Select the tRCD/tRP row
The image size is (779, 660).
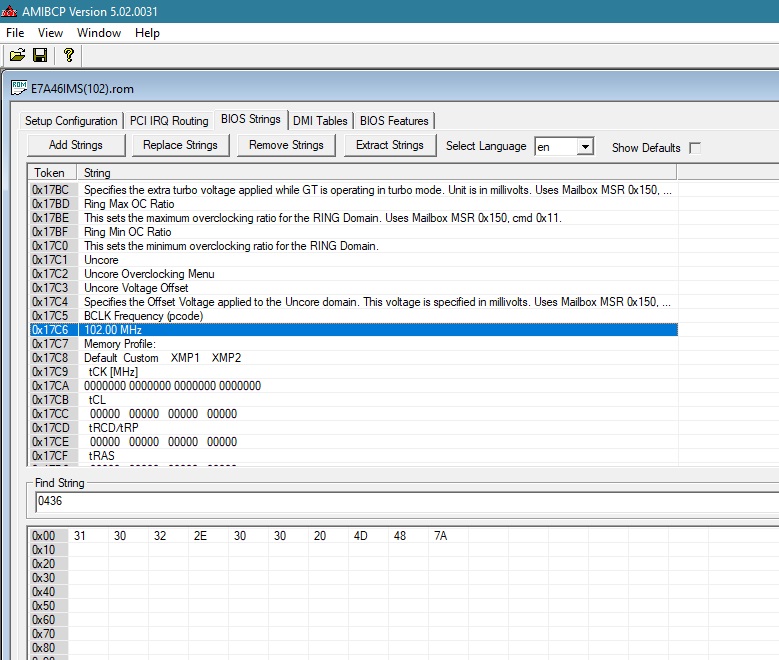pos(353,427)
